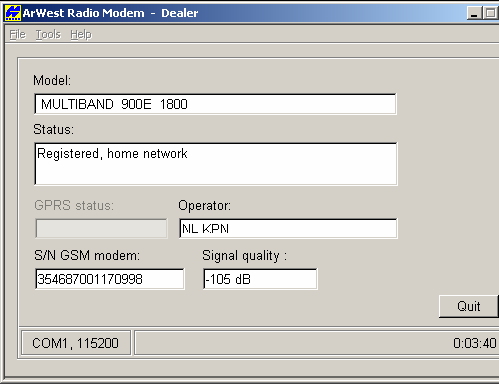Click the ArWest app icon in title bar

13,13
